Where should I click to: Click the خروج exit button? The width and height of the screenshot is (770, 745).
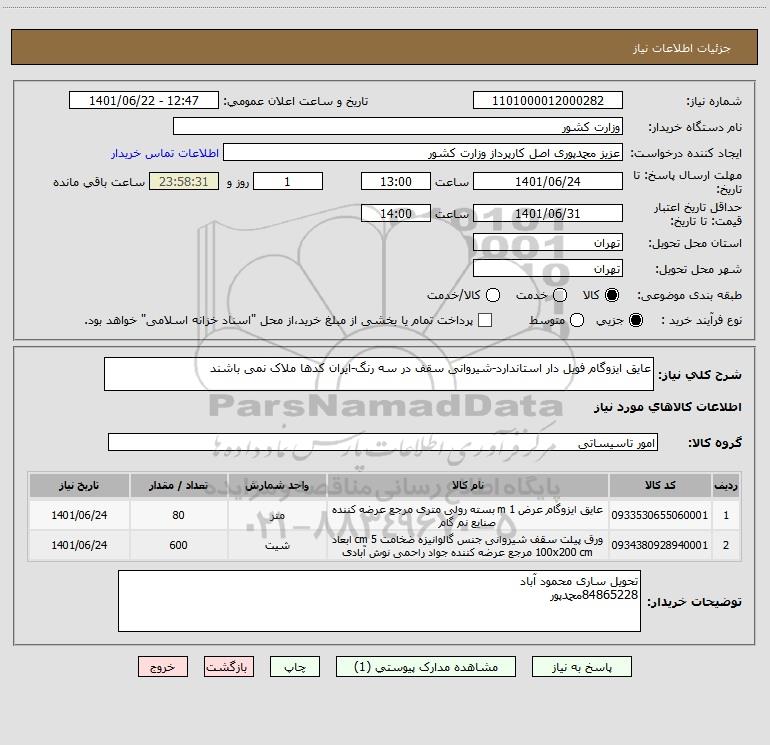(163, 667)
